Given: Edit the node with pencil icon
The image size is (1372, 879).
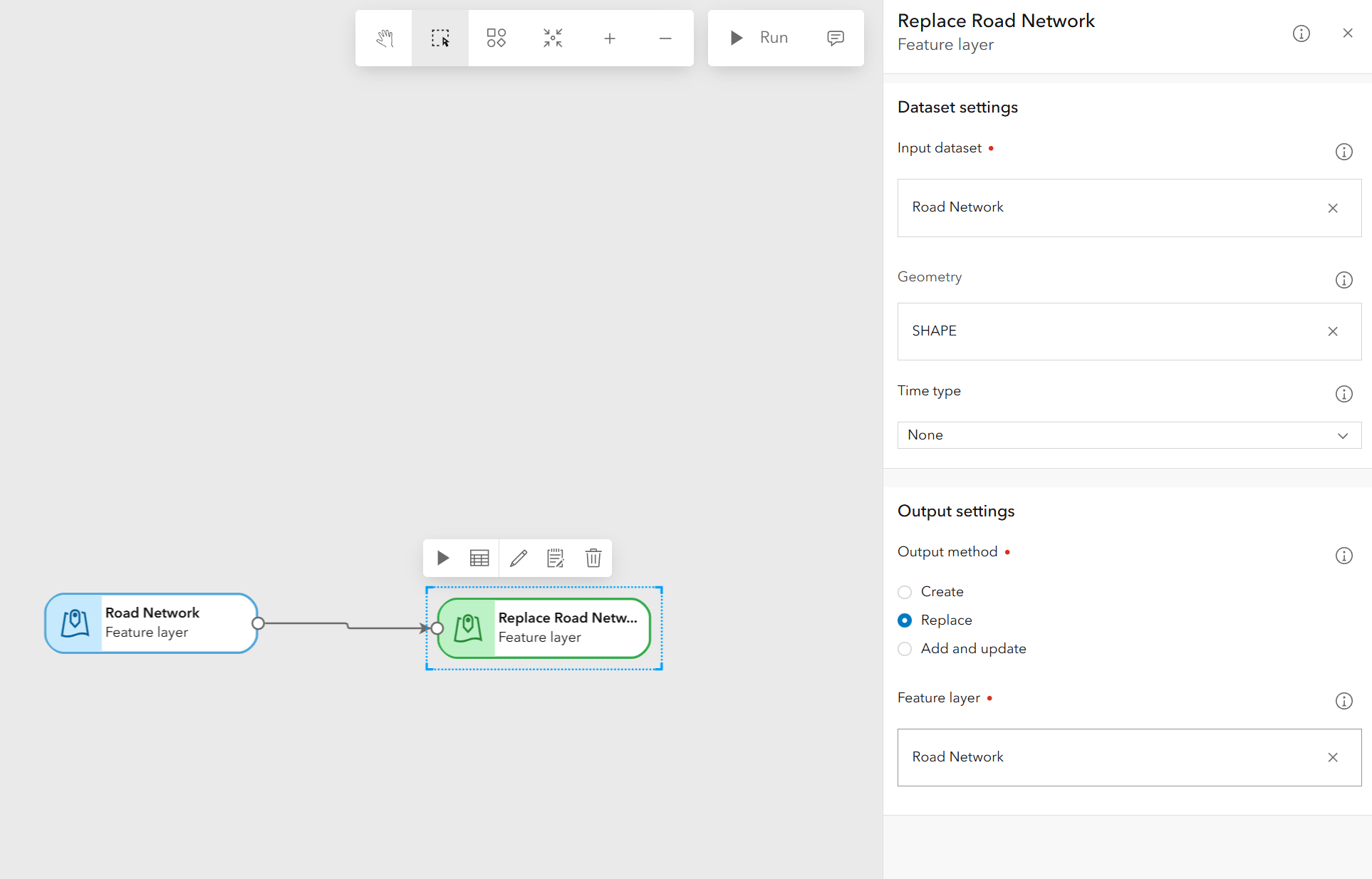Looking at the screenshot, I should [x=518, y=558].
